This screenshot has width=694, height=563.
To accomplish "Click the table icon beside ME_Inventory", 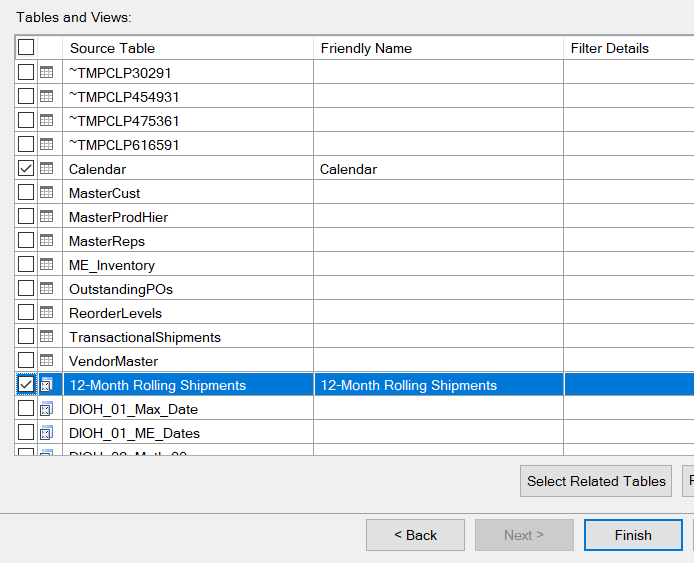I will tap(46, 265).
